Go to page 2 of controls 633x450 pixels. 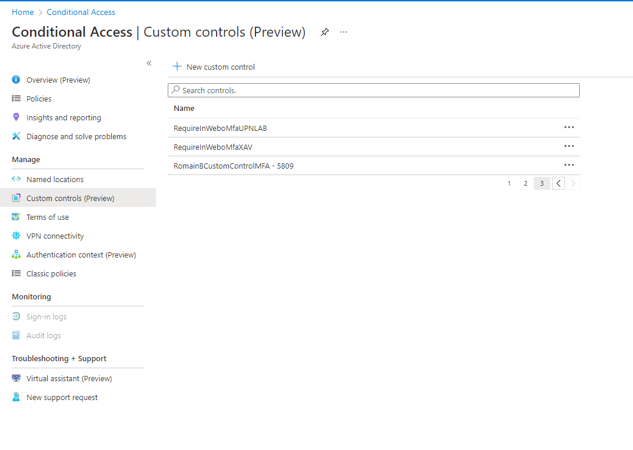[x=525, y=184]
